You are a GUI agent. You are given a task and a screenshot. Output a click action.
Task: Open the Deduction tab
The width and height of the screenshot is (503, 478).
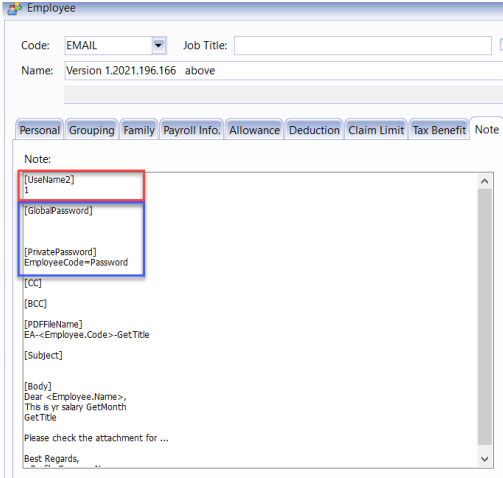(x=314, y=130)
